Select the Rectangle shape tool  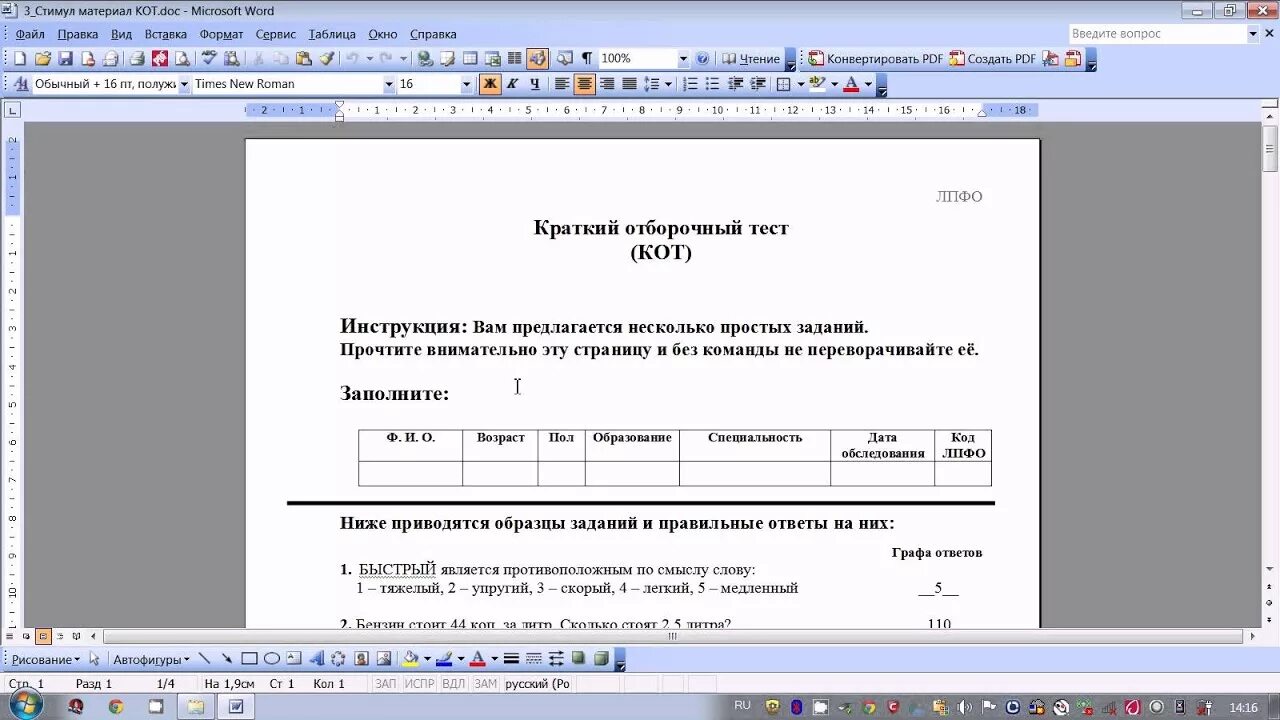[x=249, y=659]
